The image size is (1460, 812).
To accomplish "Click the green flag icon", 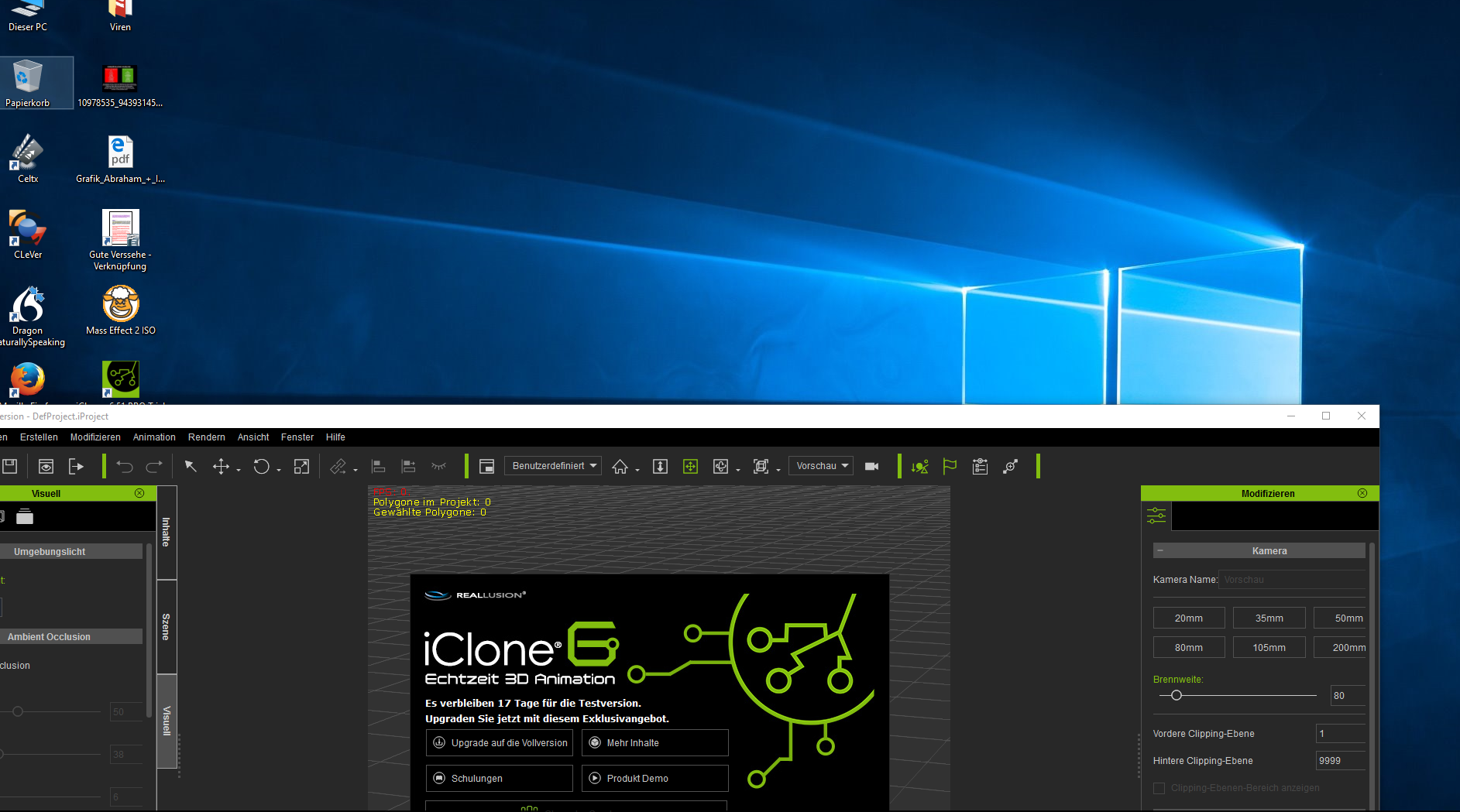I will point(950,466).
